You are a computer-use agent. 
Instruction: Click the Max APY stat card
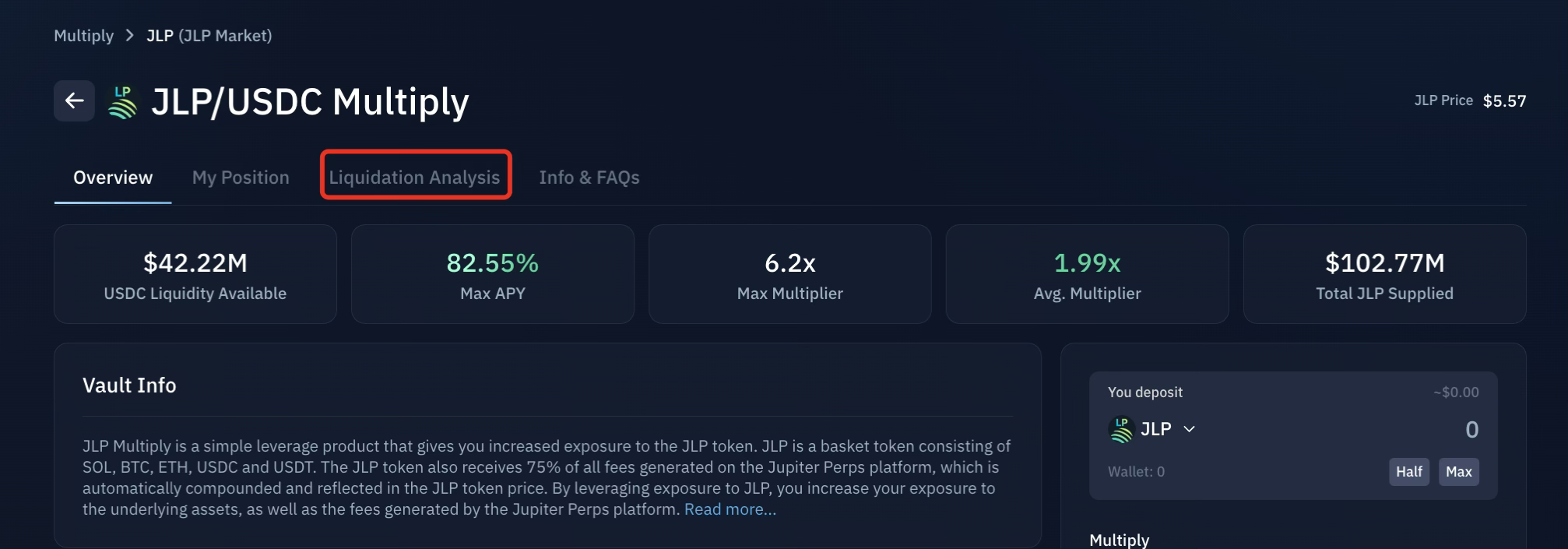(493, 274)
